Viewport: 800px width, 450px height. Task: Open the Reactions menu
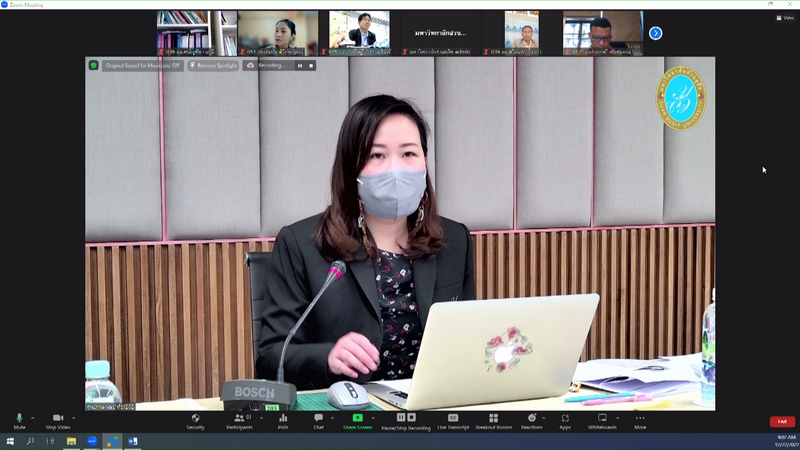point(532,421)
